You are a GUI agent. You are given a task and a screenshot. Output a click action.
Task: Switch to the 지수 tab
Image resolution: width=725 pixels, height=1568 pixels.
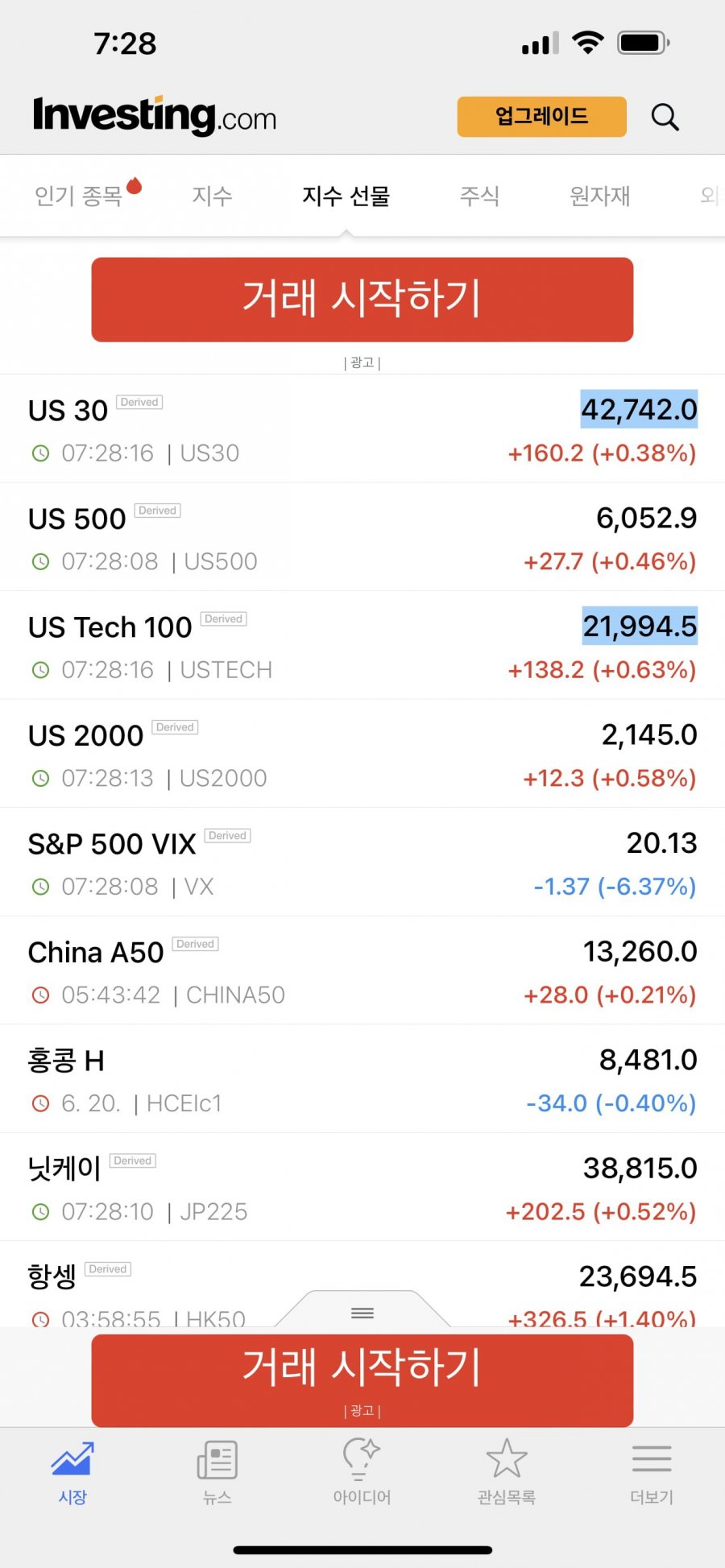click(213, 196)
